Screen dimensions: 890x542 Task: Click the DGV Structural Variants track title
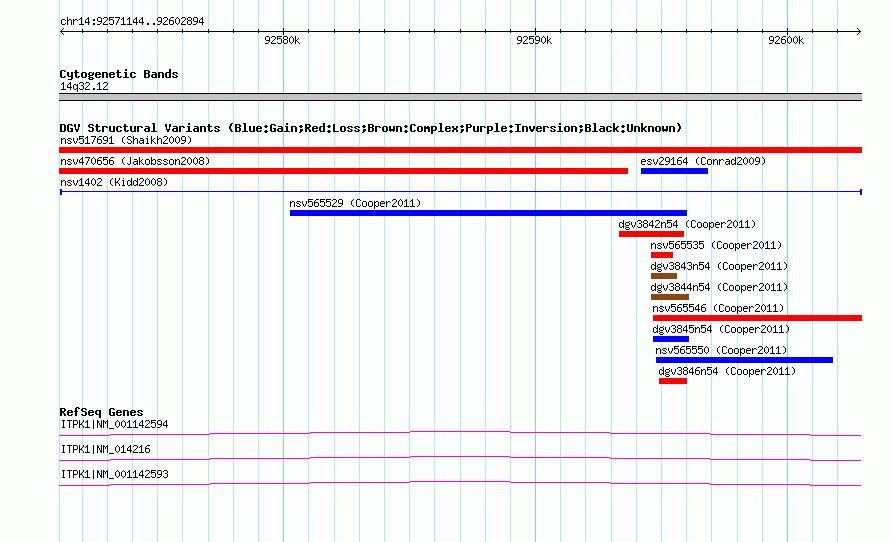tap(370, 128)
